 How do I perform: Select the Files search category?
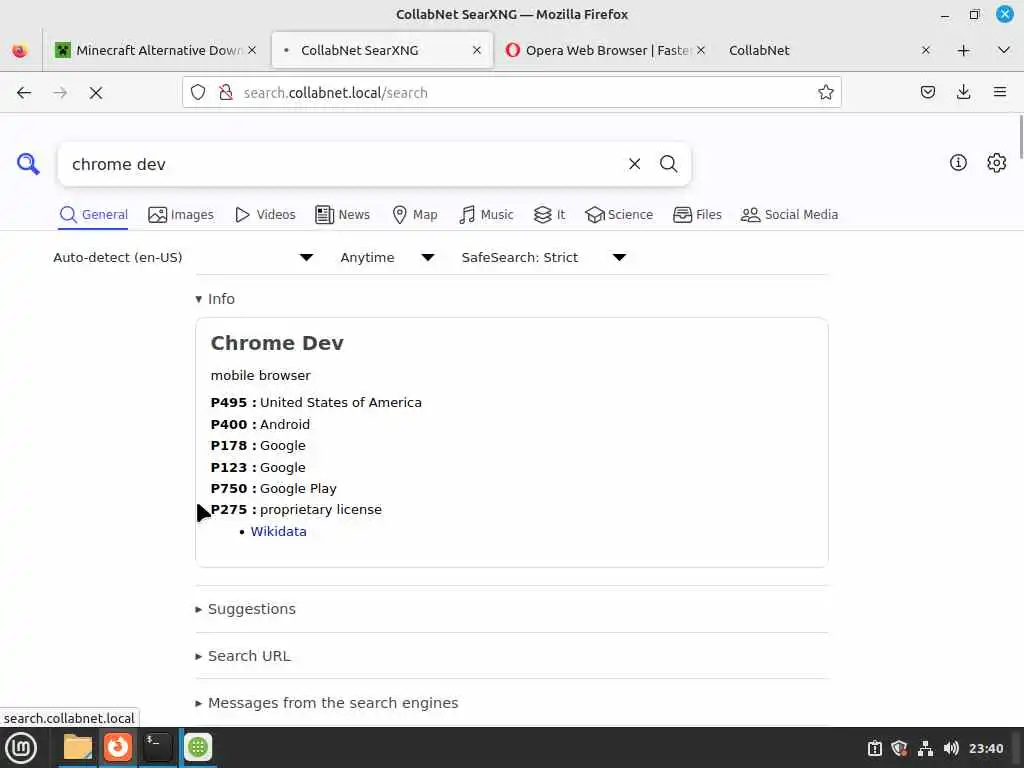pos(697,215)
